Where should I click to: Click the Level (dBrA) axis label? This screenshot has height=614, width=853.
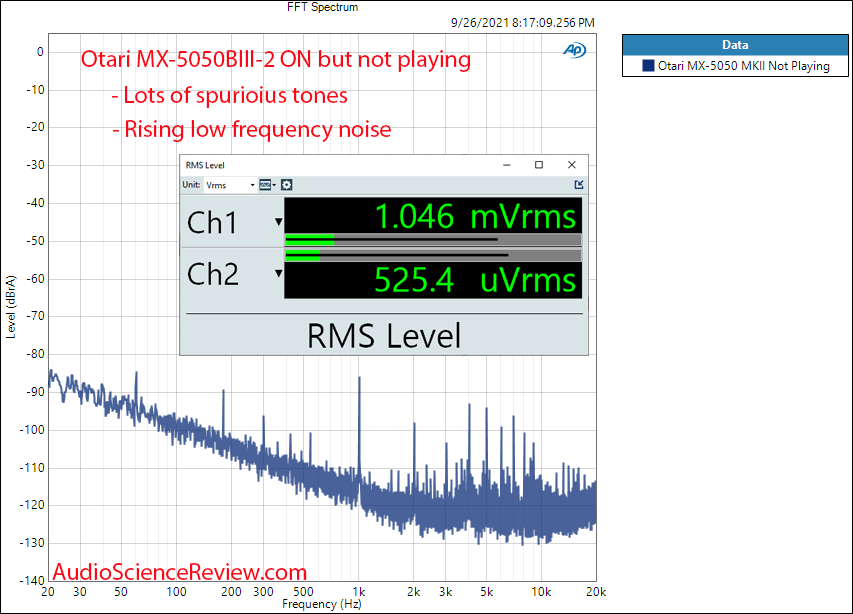(x=10, y=307)
